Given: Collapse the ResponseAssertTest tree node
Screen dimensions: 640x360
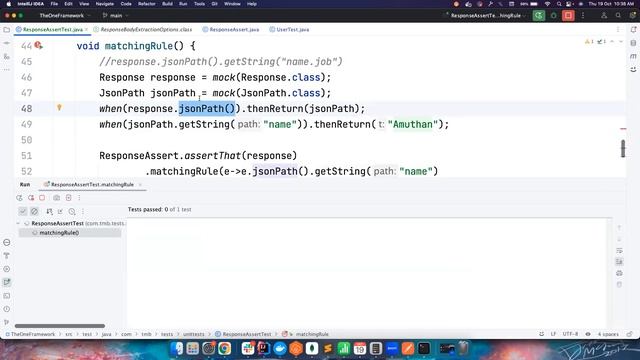Looking at the screenshot, I should tap(18, 223).
